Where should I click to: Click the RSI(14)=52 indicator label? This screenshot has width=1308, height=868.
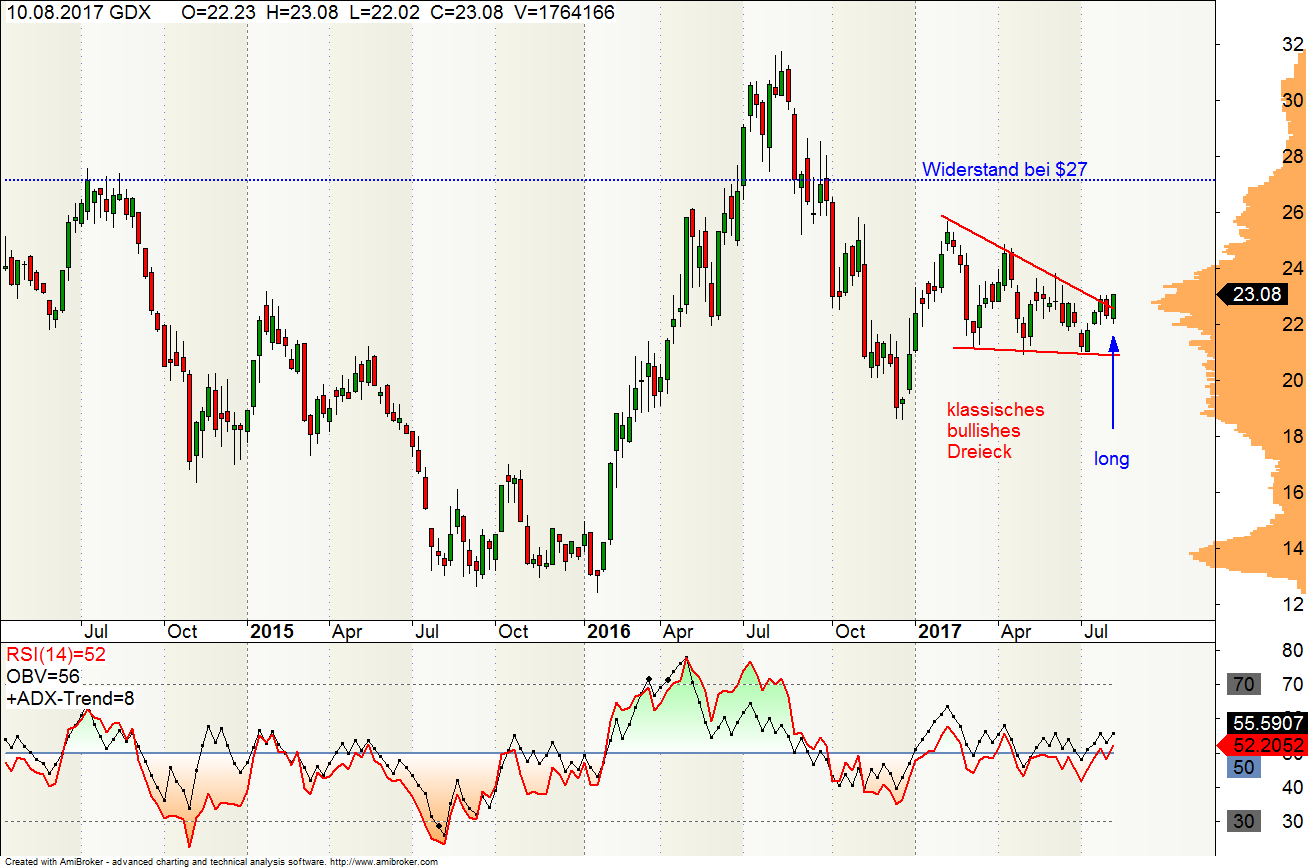click(x=56, y=655)
